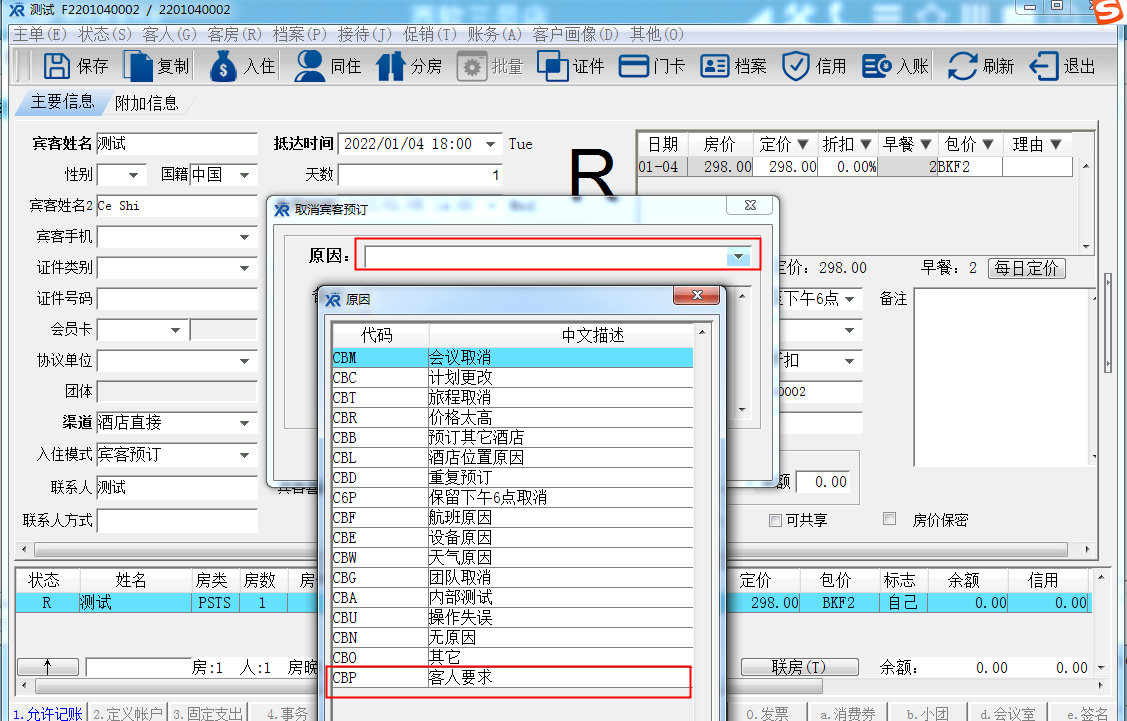Click the 退出 exit icon
The width and height of the screenshot is (1127, 721).
coord(1044,66)
